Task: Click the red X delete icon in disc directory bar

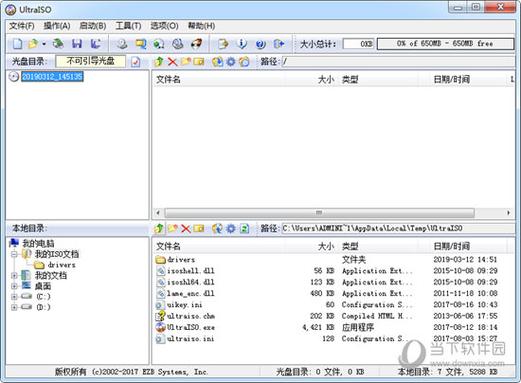Action: click(172, 62)
